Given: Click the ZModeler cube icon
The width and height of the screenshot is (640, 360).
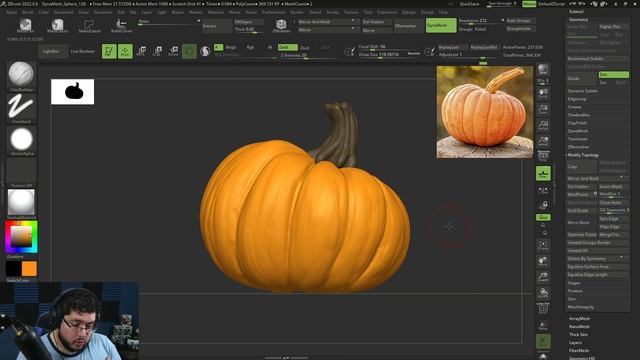Looking at the screenshot, I should click(x=281, y=26).
